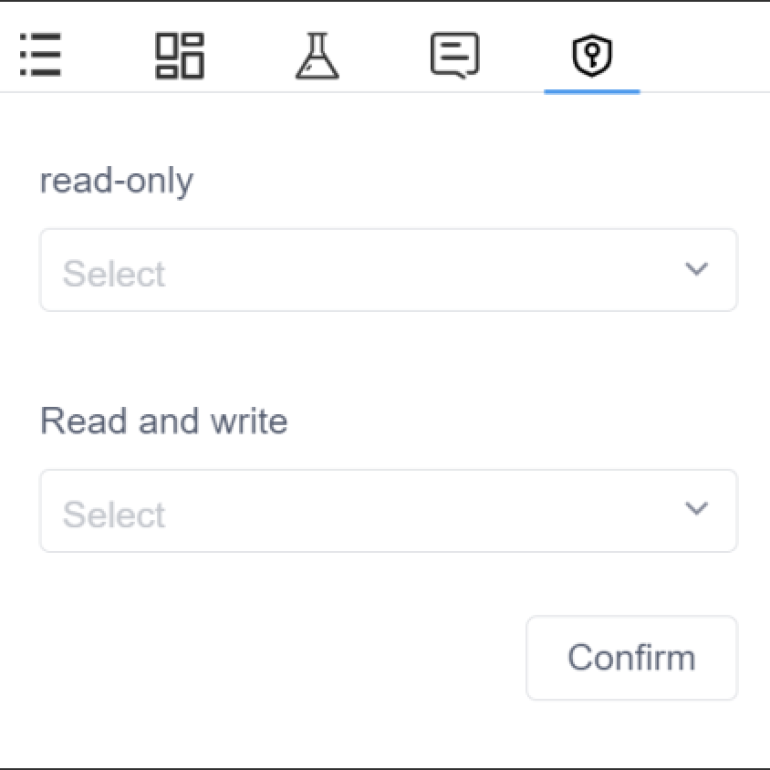Screen dimensions: 770x770
Task: Open the read-only Select combo box
Action: pos(388,270)
